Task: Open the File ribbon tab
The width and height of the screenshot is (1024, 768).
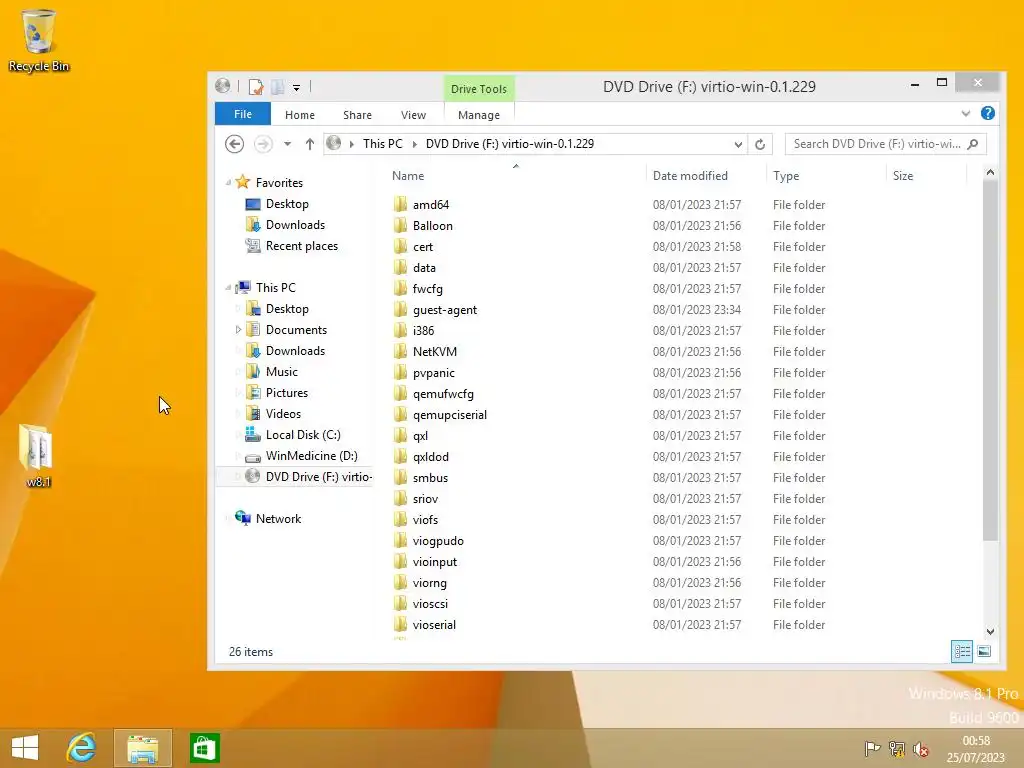Action: 243,114
